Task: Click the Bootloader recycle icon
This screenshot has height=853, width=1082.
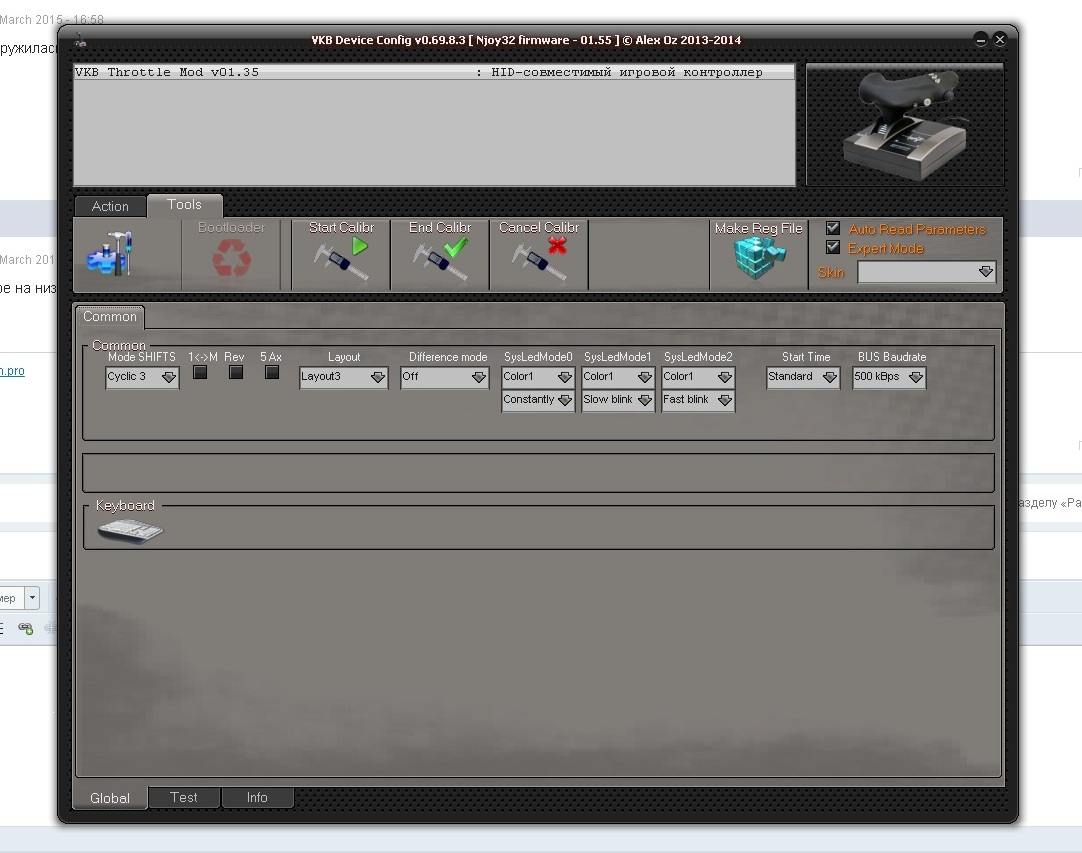Action: coord(231,259)
